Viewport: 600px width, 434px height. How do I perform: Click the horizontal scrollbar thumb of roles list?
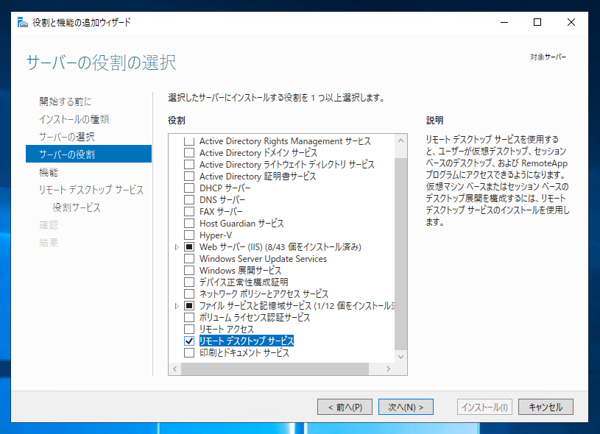(x=275, y=369)
